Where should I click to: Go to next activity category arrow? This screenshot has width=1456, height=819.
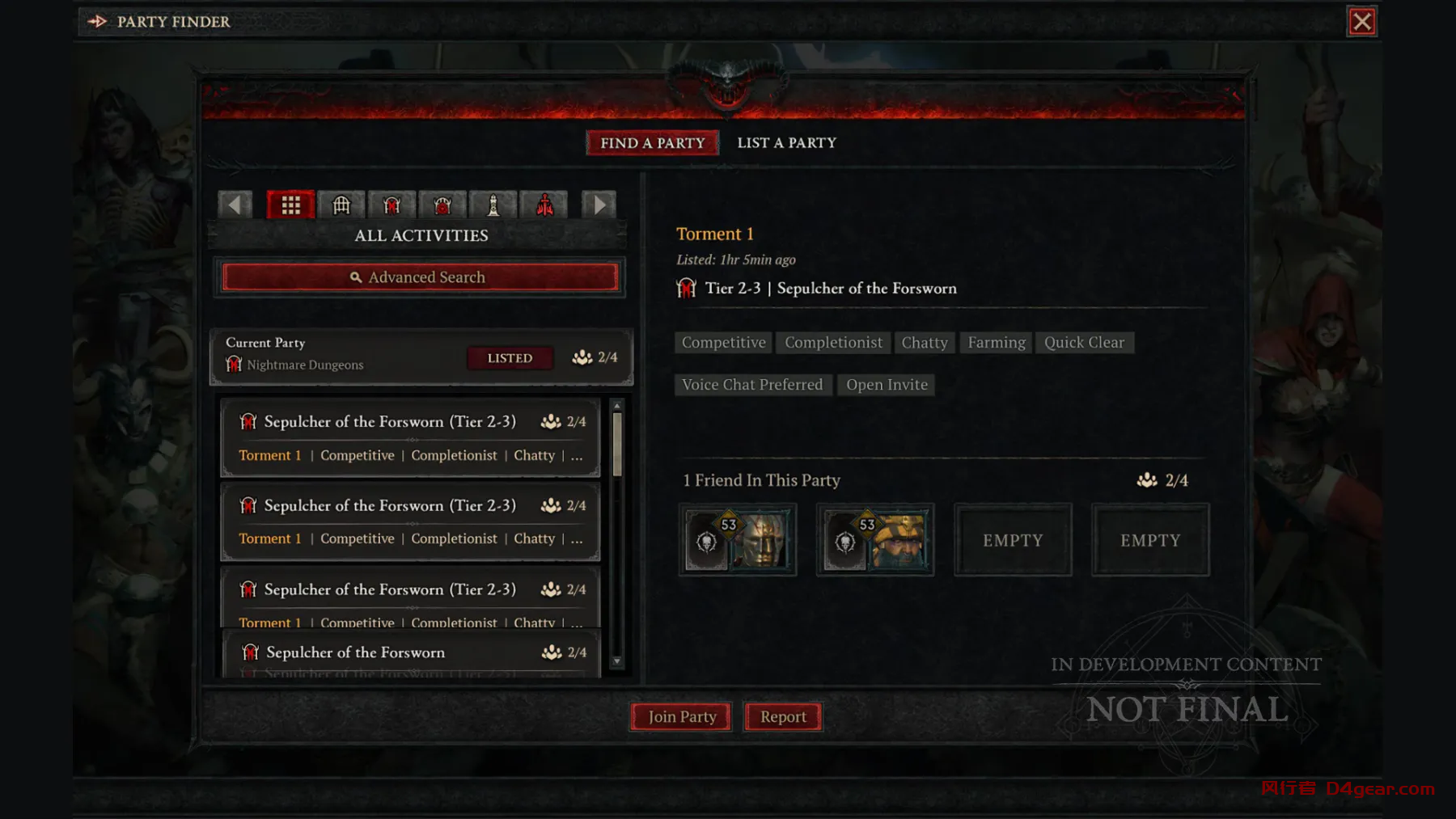point(599,205)
